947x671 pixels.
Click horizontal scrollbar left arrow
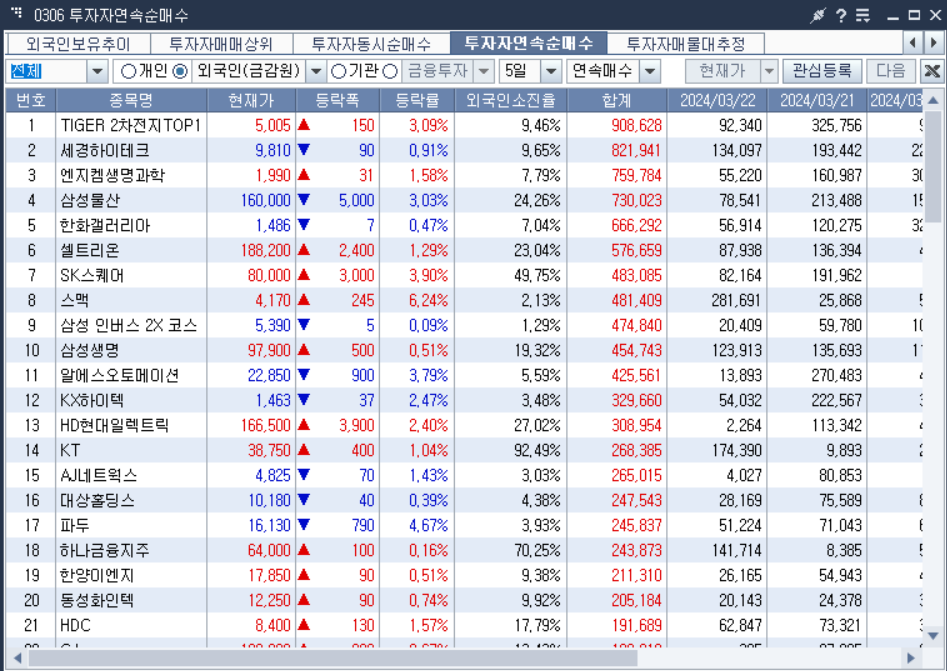pos(16,657)
